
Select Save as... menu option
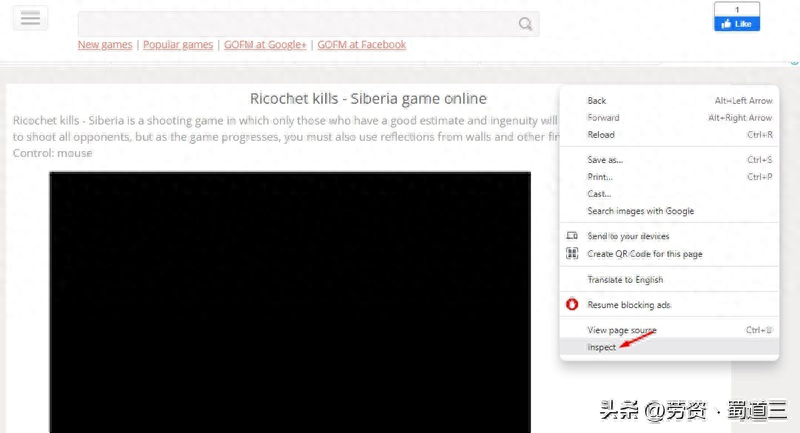(605, 160)
